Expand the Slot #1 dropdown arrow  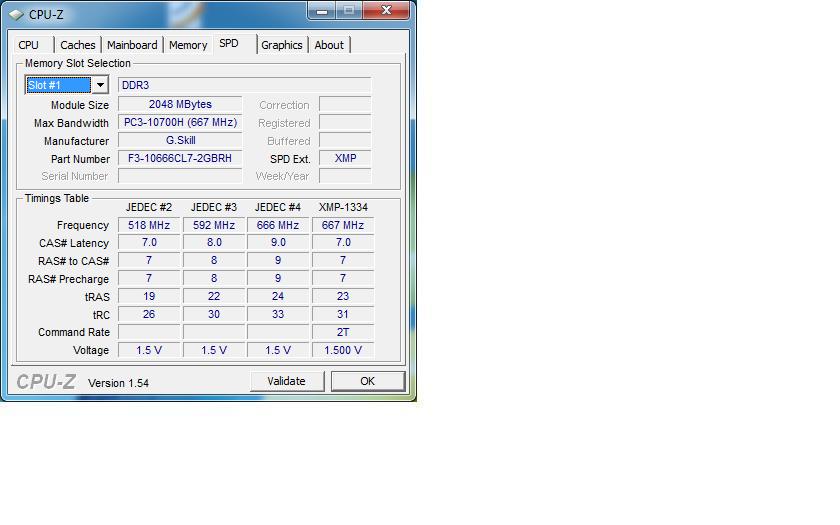(100, 85)
